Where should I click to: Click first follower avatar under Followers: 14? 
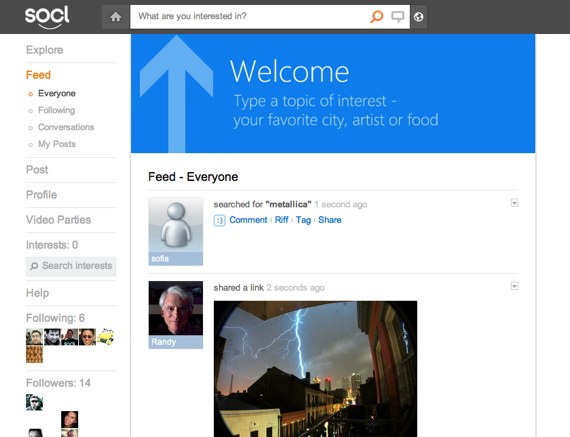point(34,402)
